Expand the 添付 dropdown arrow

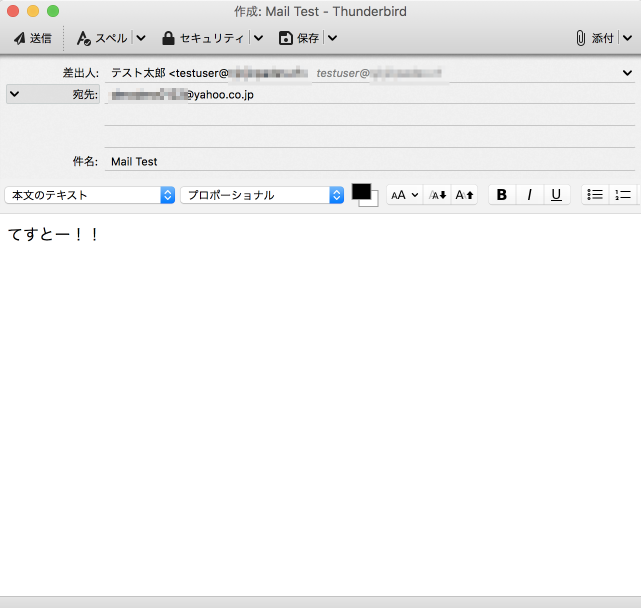point(628,38)
